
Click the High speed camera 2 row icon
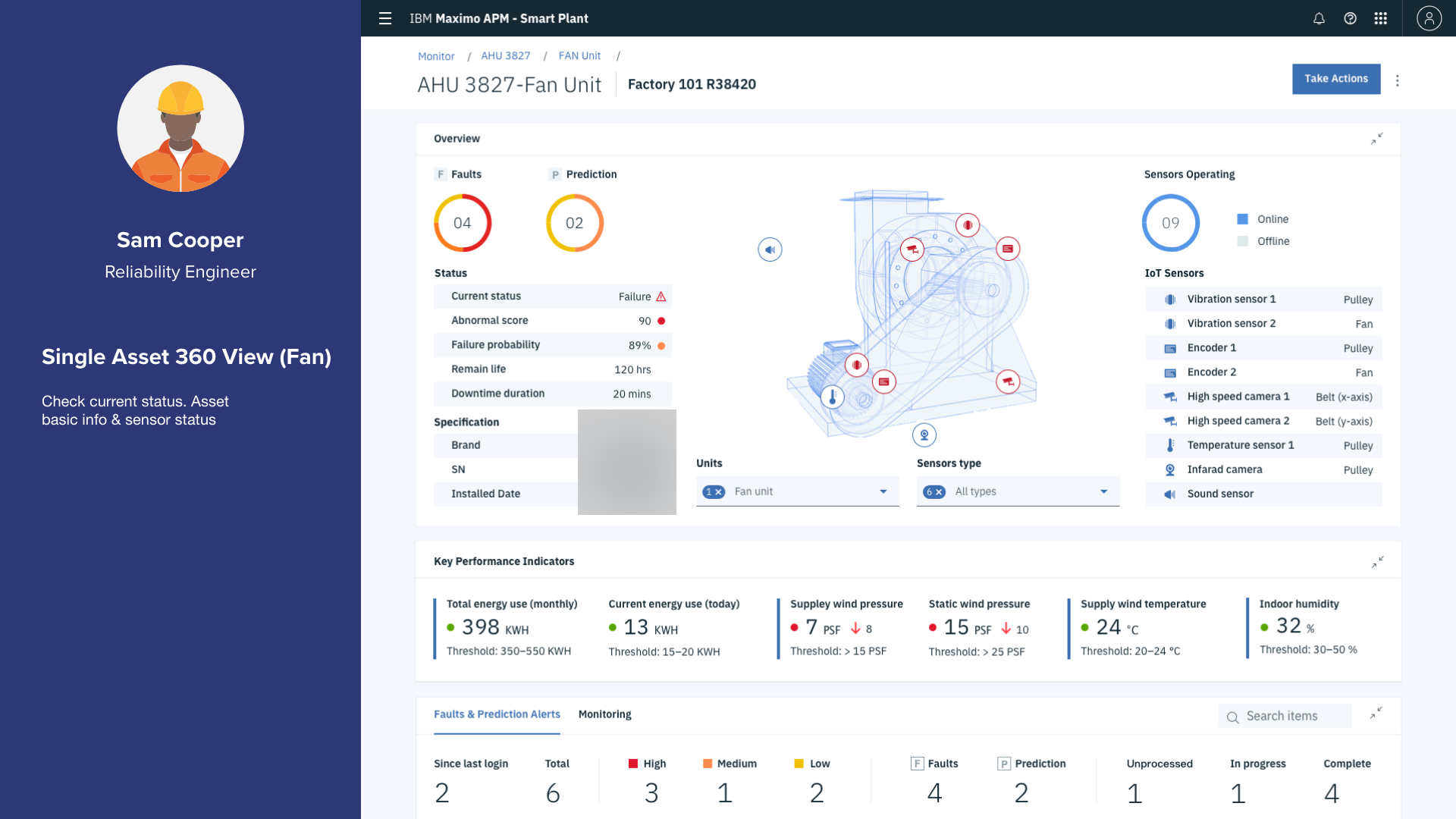click(x=1170, y=421)
